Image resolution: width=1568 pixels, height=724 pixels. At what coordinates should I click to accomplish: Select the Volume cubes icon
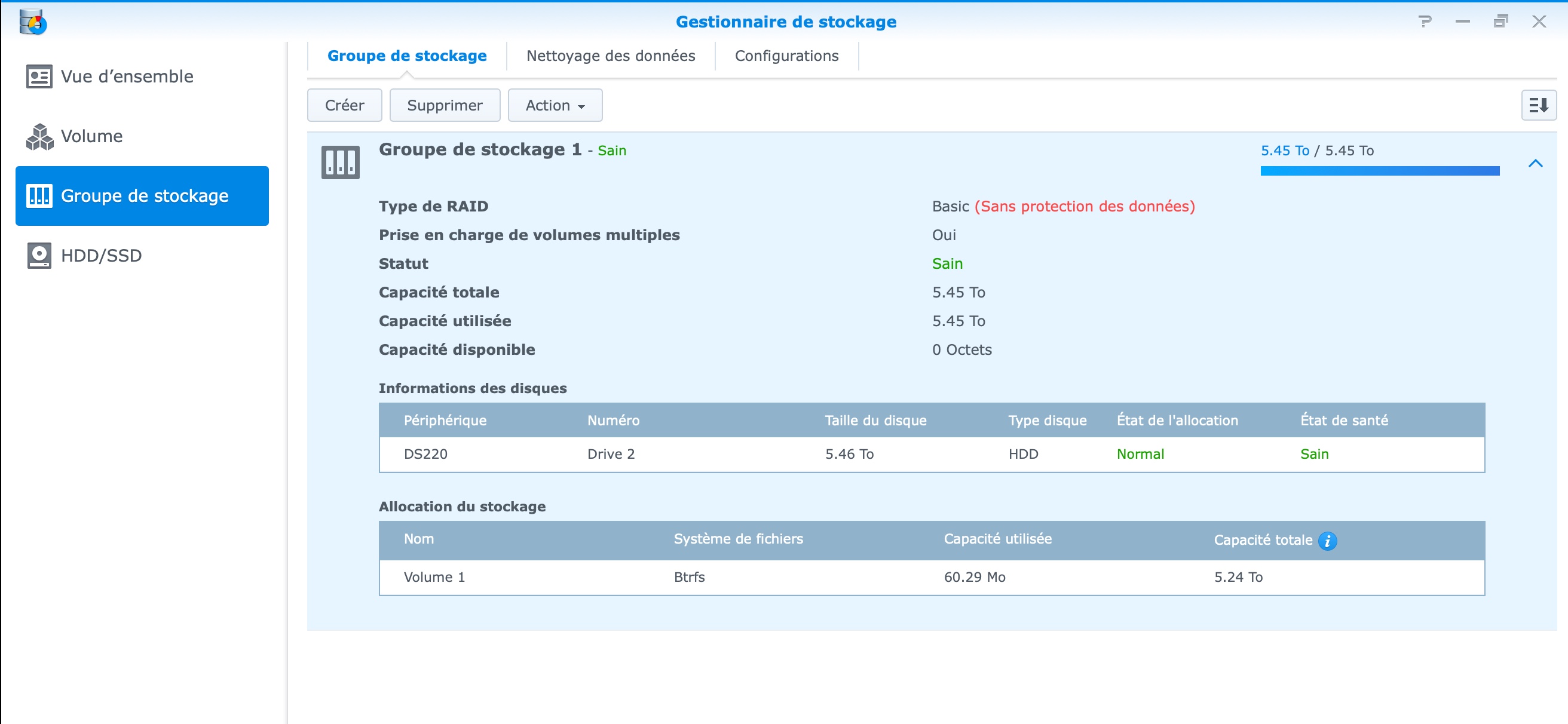(x=39, y=136)
